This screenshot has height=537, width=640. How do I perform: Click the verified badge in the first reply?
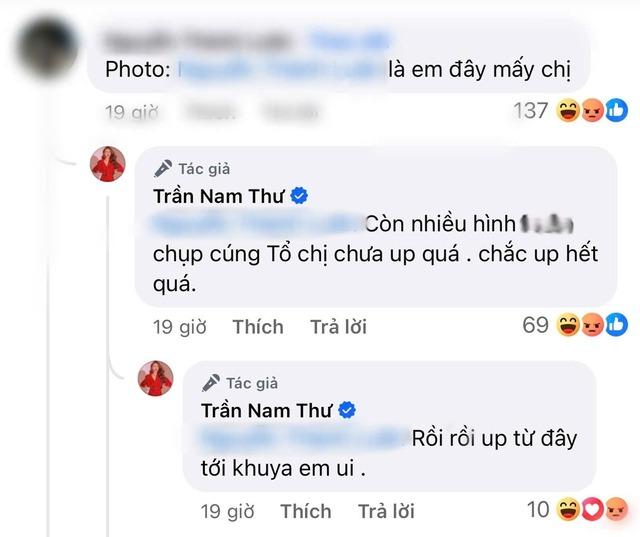pyautogui.click(x=299, y=196)
